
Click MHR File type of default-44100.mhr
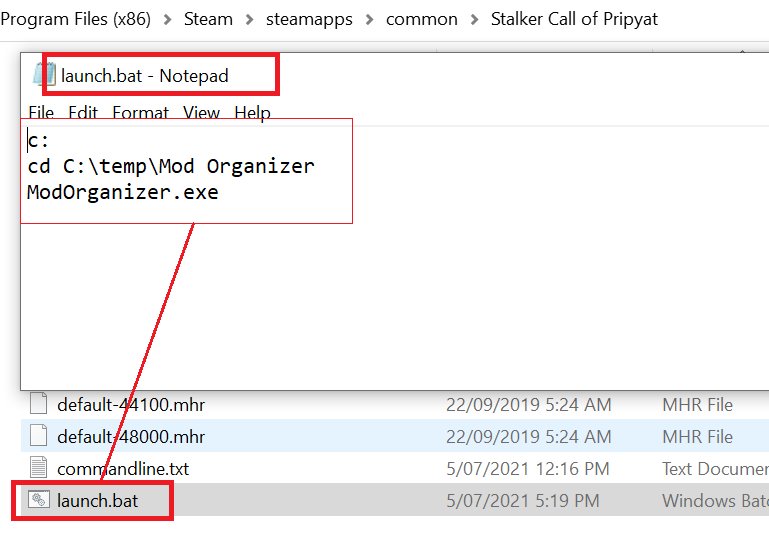point(697,405)
